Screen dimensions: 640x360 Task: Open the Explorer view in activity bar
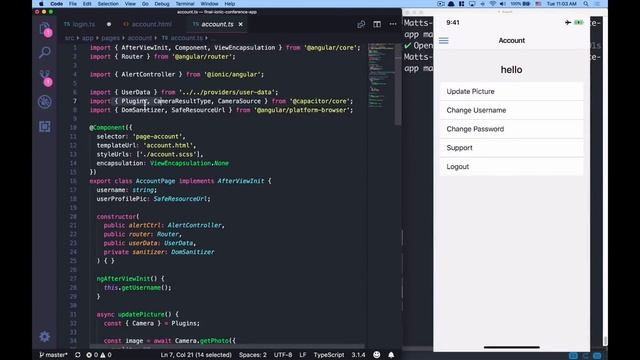pos(45,29)
